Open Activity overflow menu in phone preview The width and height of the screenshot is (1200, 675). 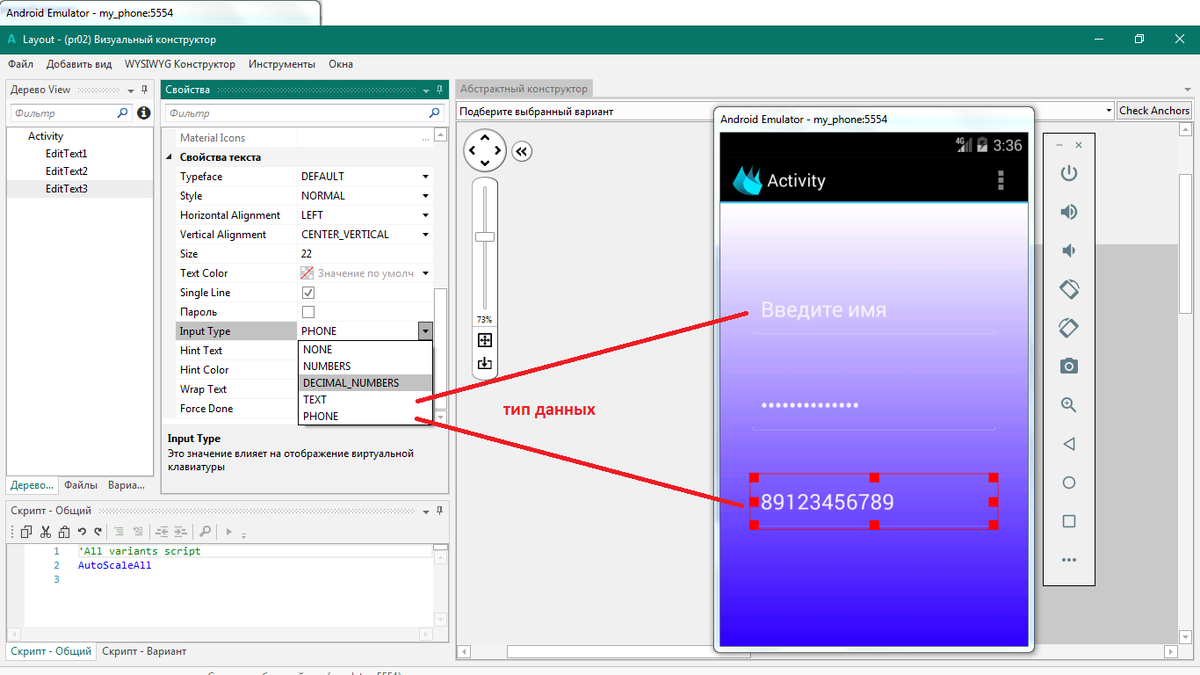(x=1001, y=180)
